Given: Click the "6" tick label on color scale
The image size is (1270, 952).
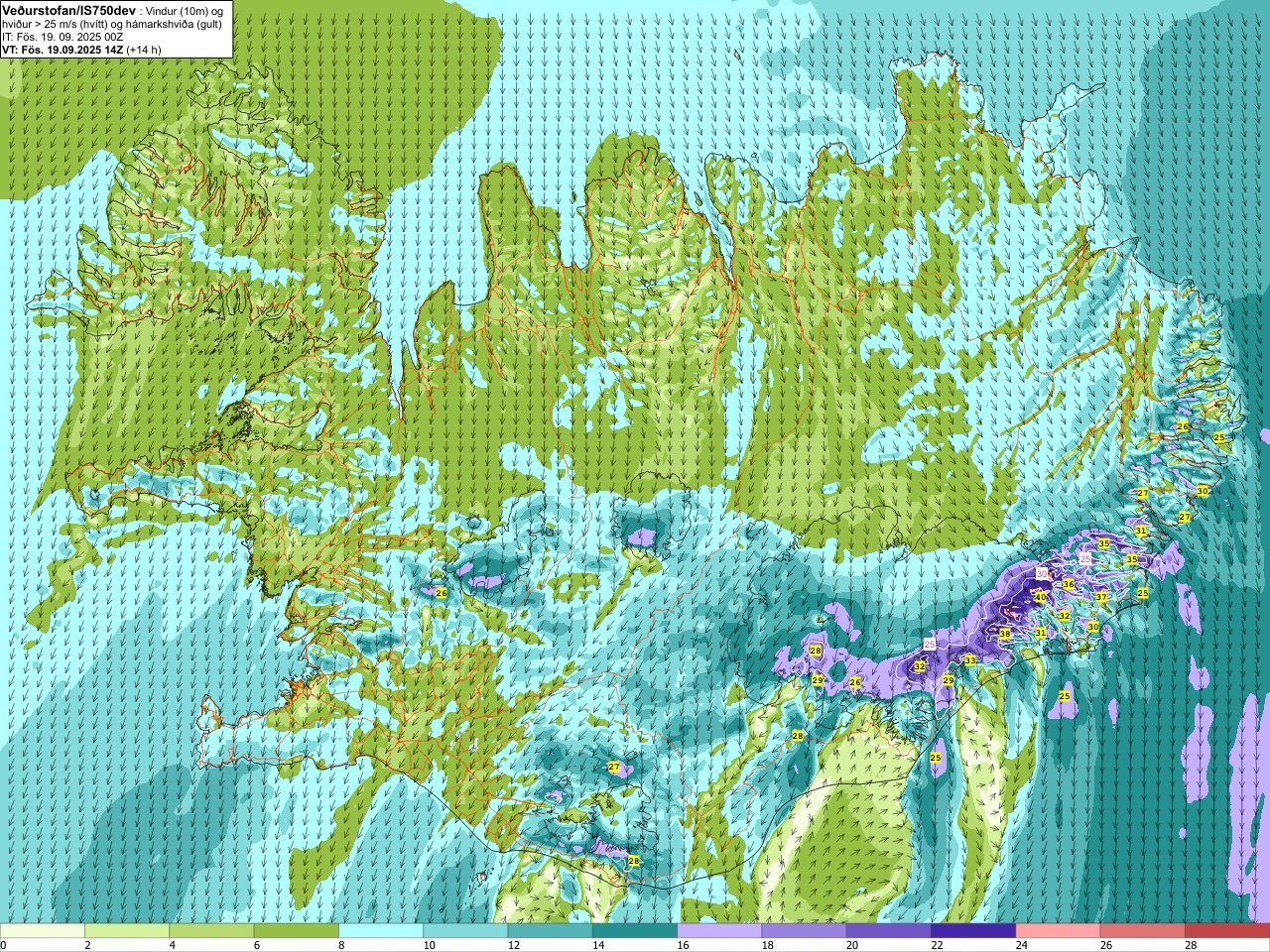Looking at the screenshot, I should 258,945.
